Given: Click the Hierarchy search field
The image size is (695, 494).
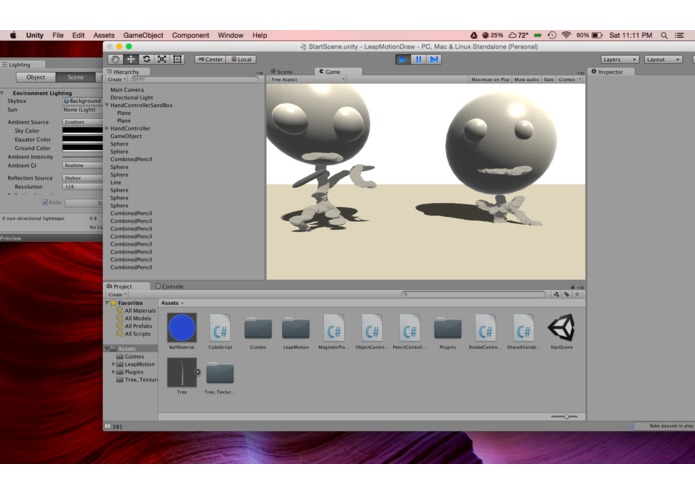Looking at the screenshot, I should [194, 79].
